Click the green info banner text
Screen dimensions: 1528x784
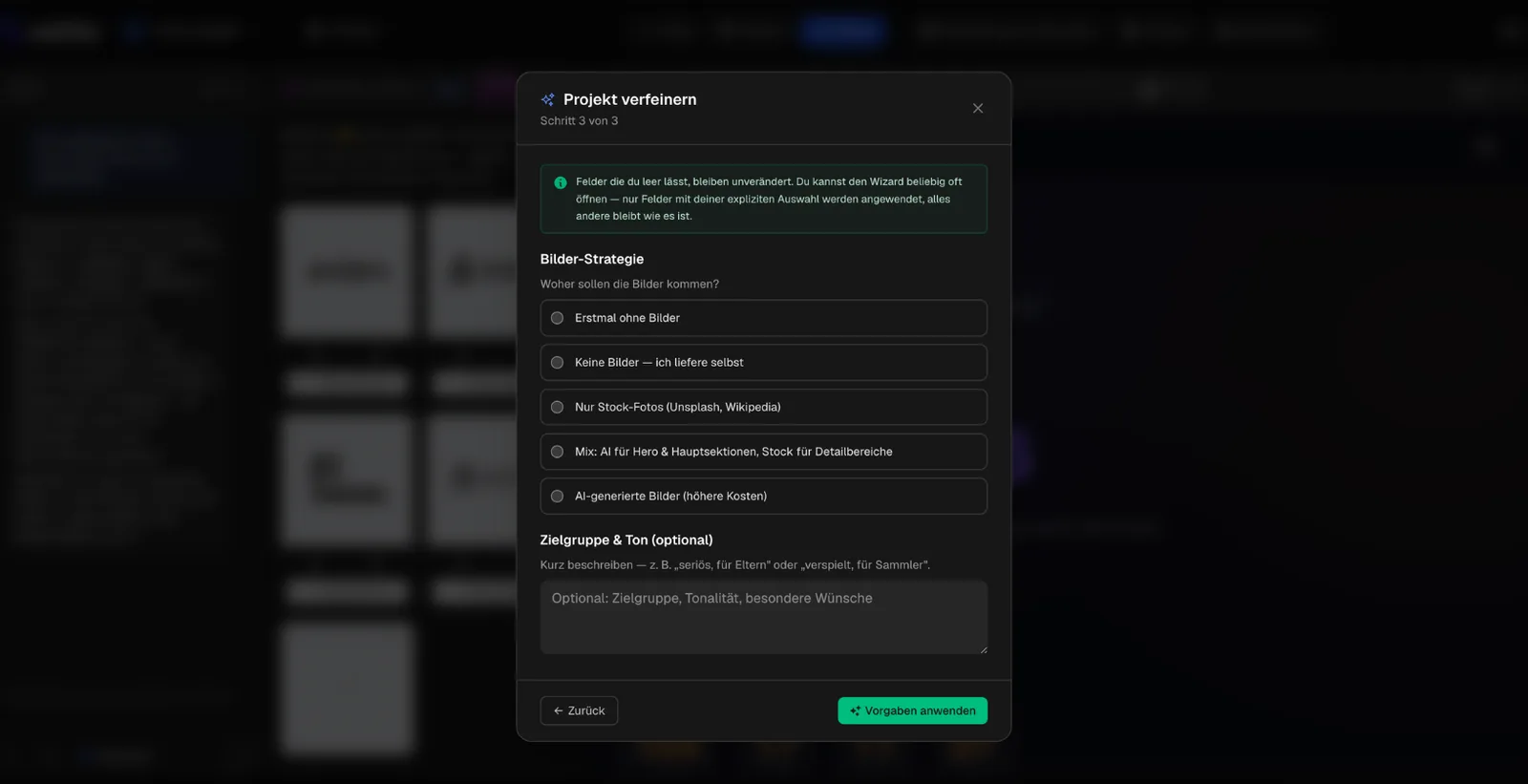(x=769, y=199)
